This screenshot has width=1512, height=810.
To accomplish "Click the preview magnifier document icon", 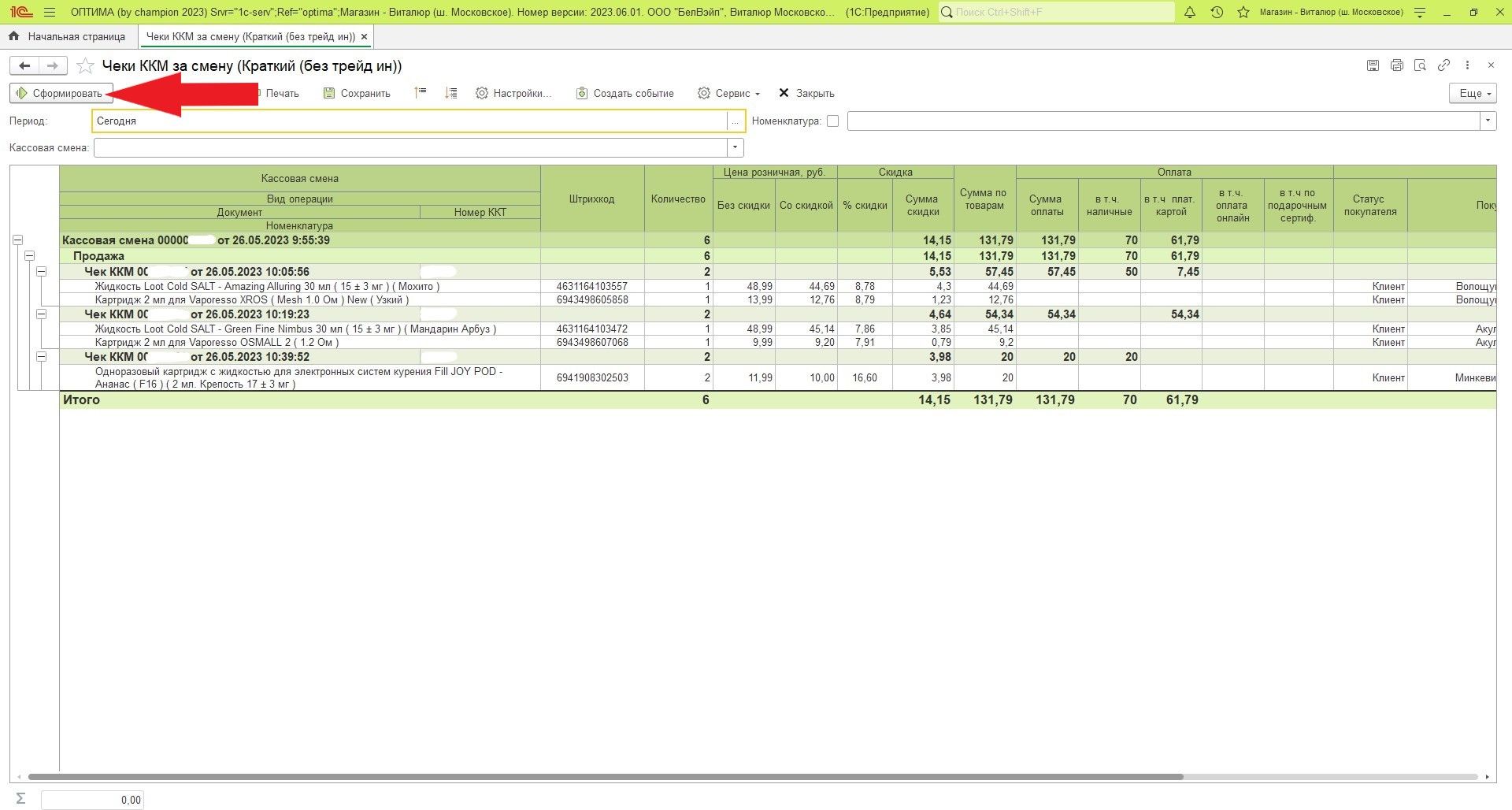I will tap(1420, 65).
